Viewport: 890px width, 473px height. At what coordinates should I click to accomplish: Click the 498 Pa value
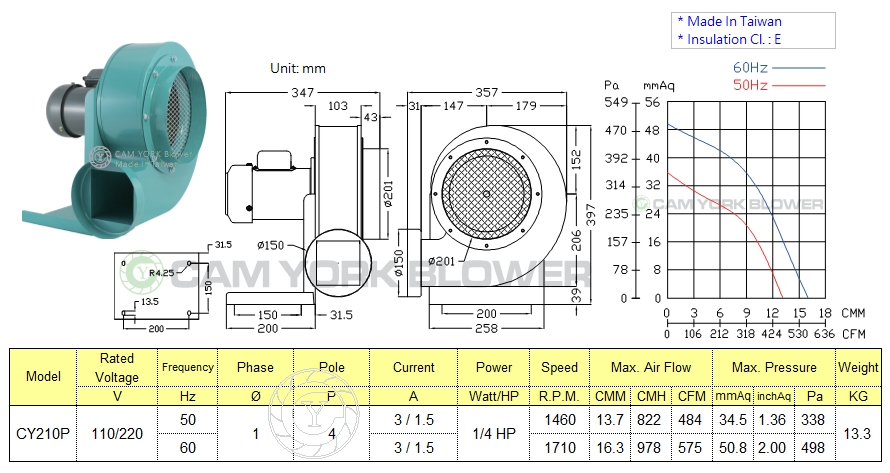(x=813, y=448)
